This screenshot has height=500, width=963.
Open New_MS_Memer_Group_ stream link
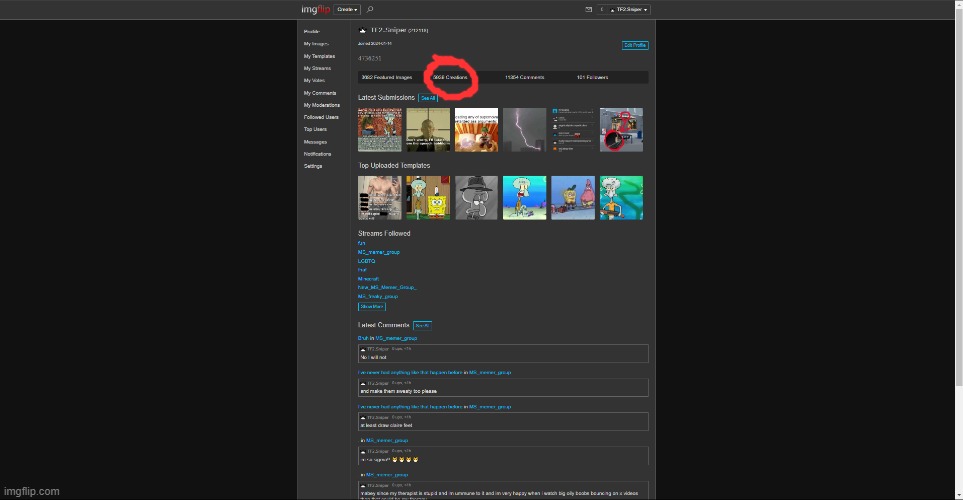pyautogui.click(x=387, y=287)
